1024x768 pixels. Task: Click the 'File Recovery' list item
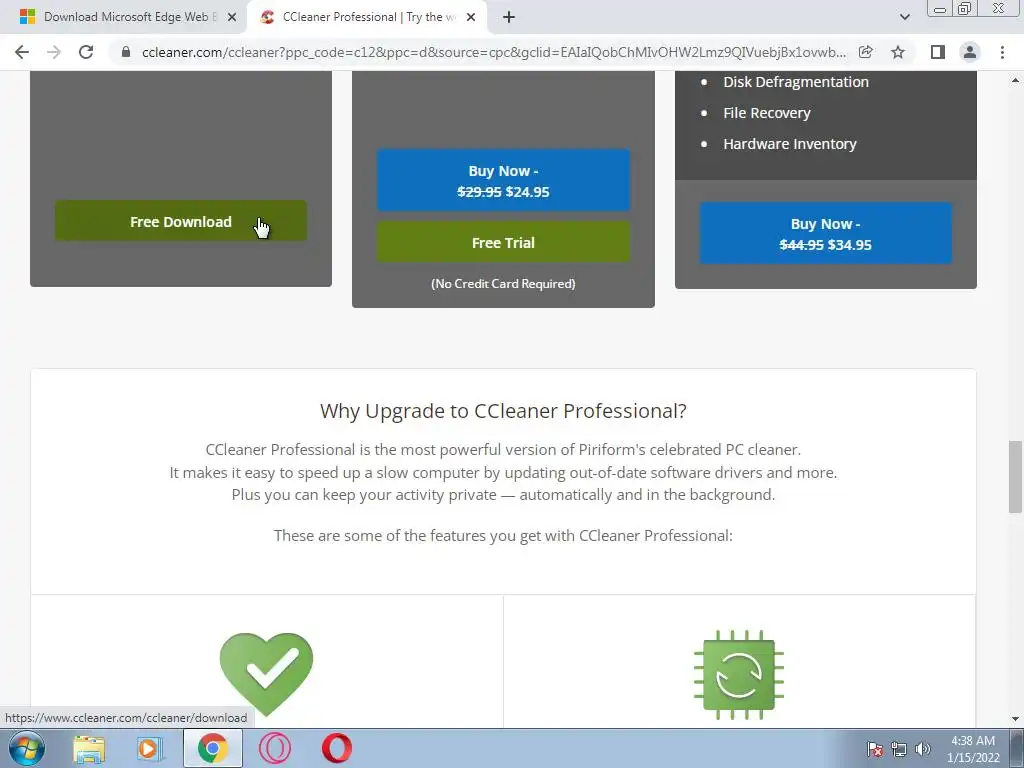point(767,113)
